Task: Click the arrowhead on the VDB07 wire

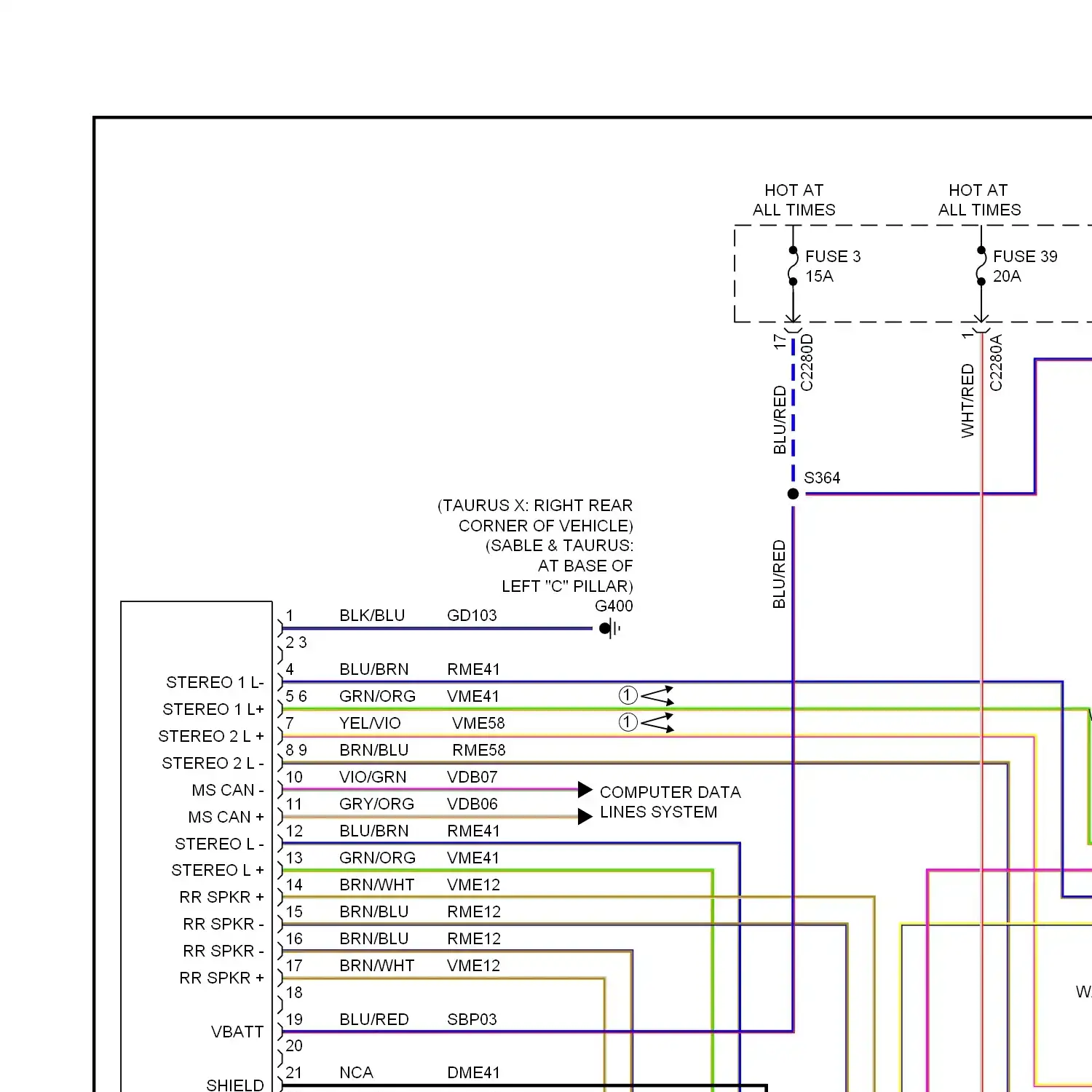Action: tap(585, 789)
